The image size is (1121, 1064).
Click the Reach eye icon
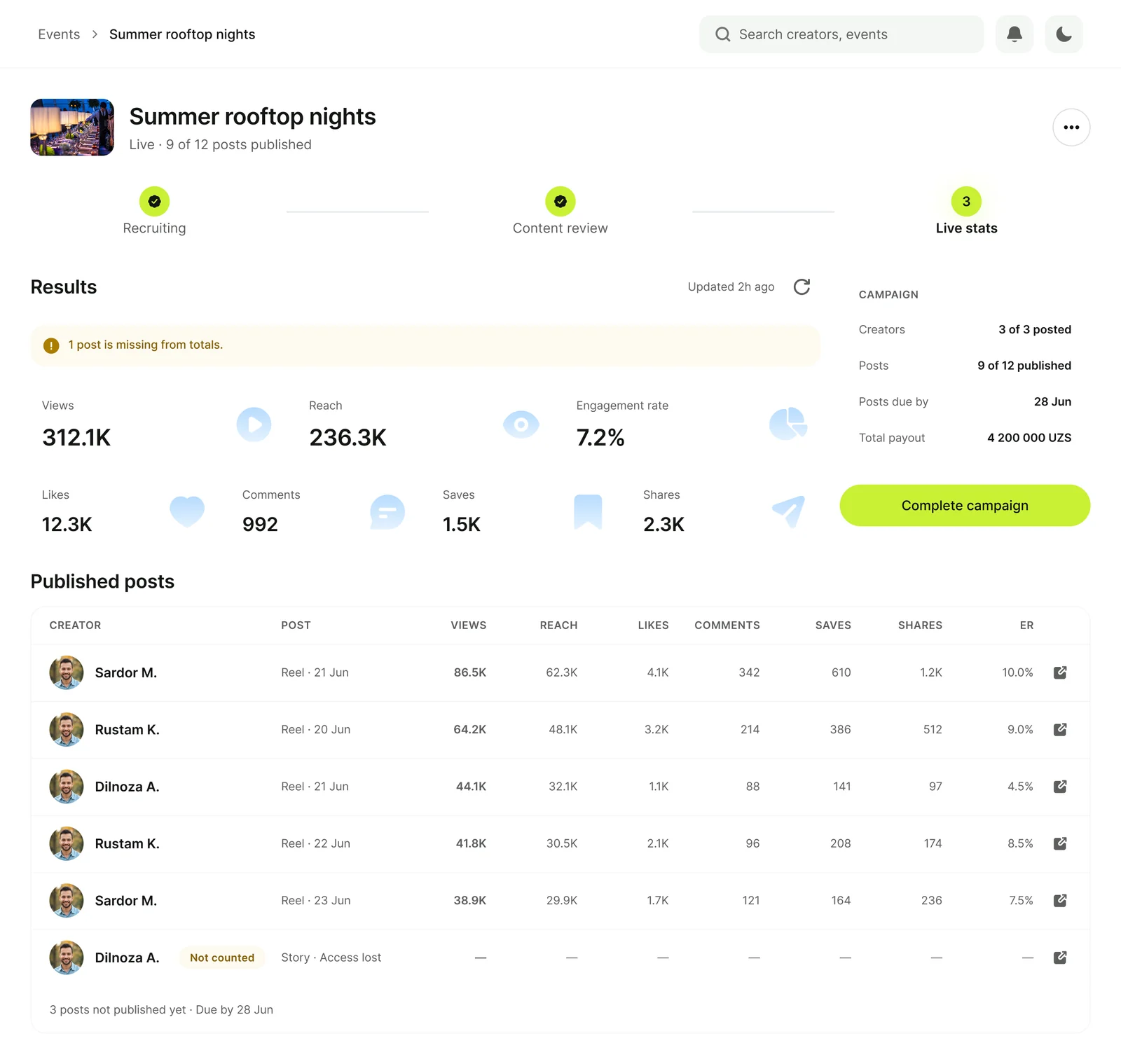(x=521, y=424)
